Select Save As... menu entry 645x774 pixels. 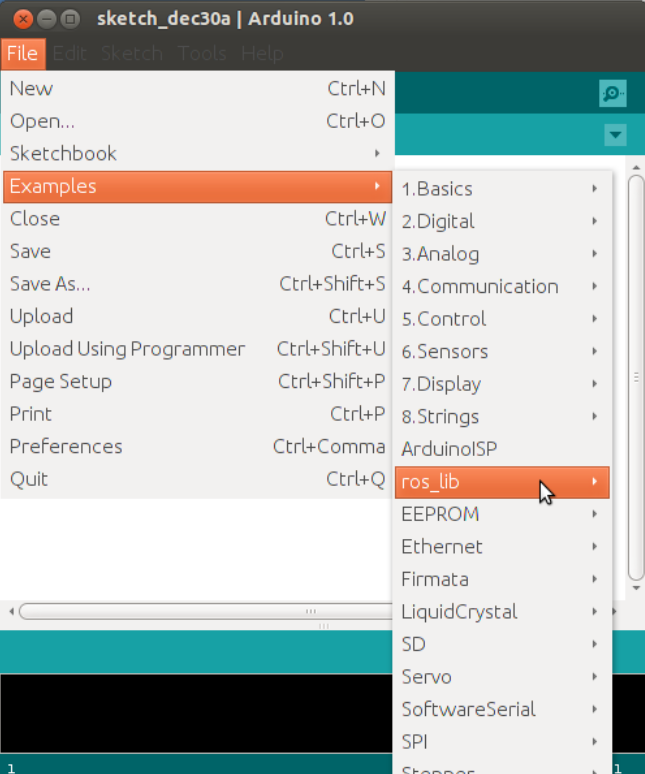[x=197, y=284]
